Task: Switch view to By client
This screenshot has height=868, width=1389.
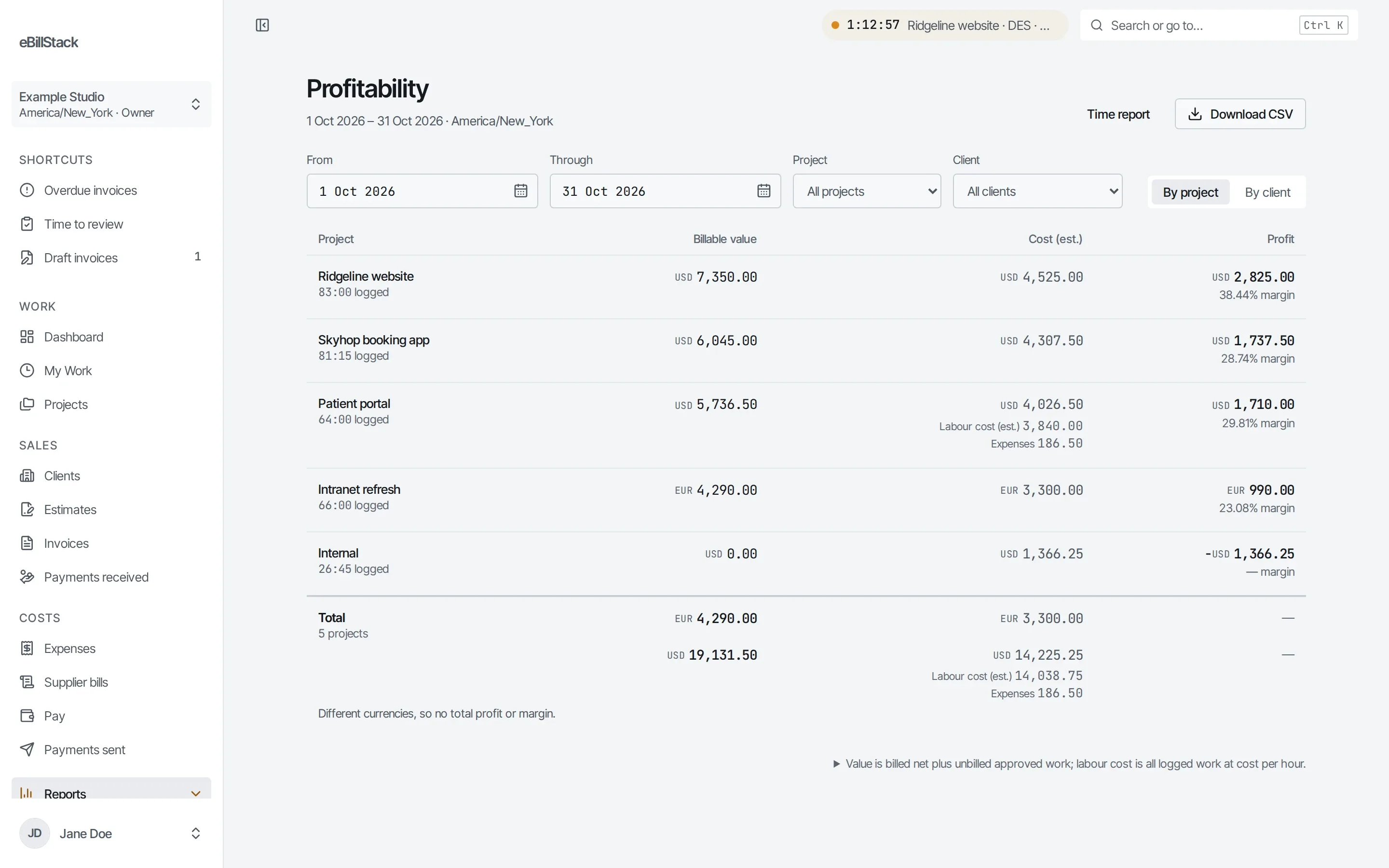Action: (1267, 192)
